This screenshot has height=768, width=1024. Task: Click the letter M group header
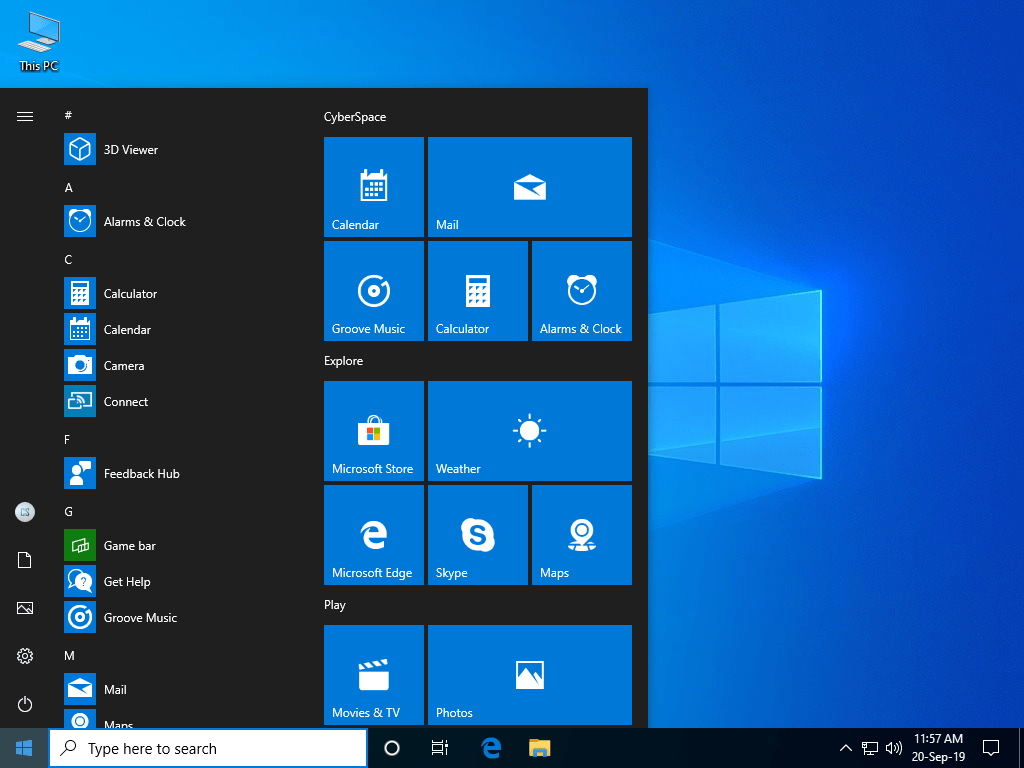click(x=69, y=655)
